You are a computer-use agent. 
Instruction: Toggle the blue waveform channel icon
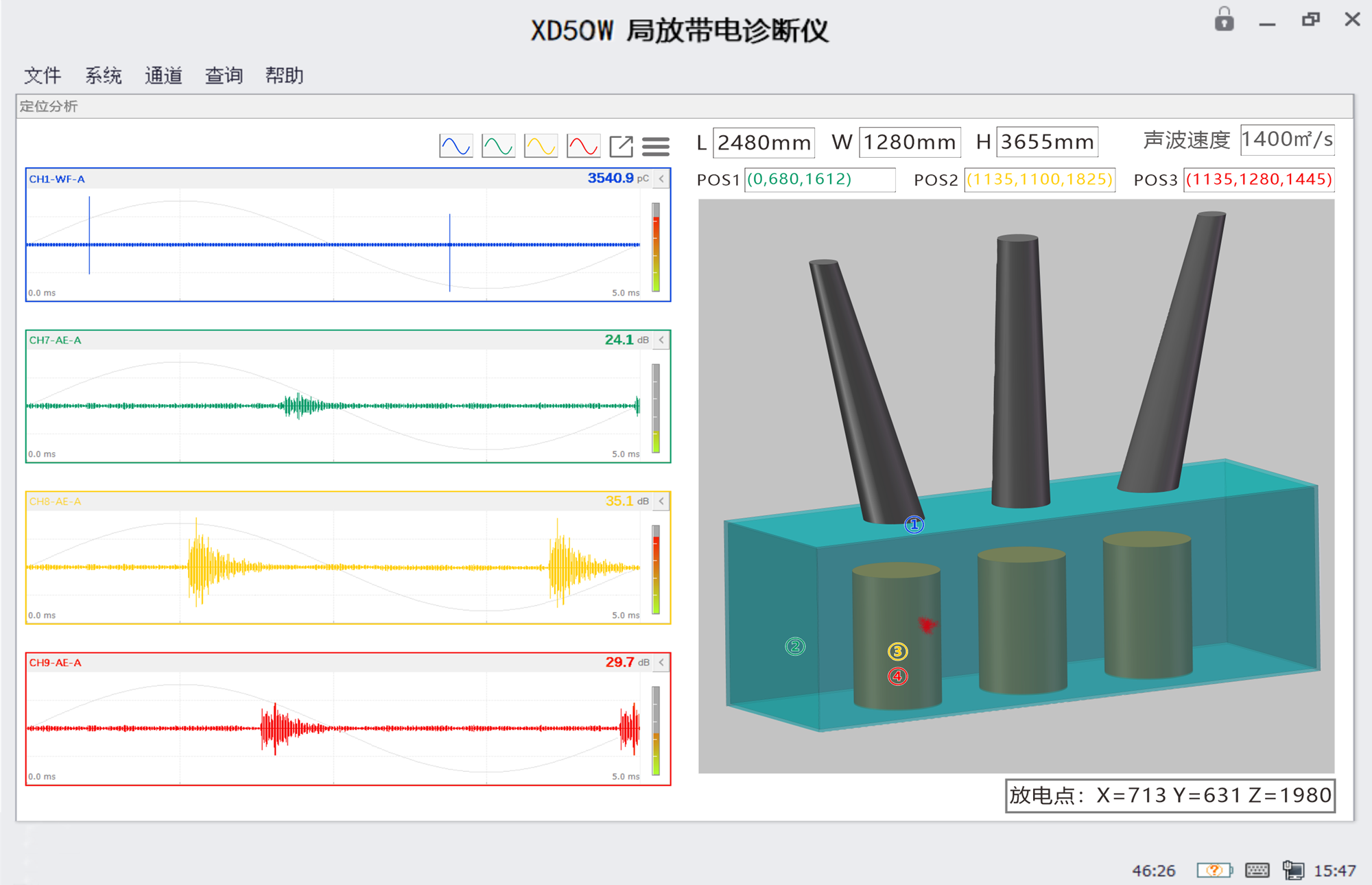tap(456, 146)
